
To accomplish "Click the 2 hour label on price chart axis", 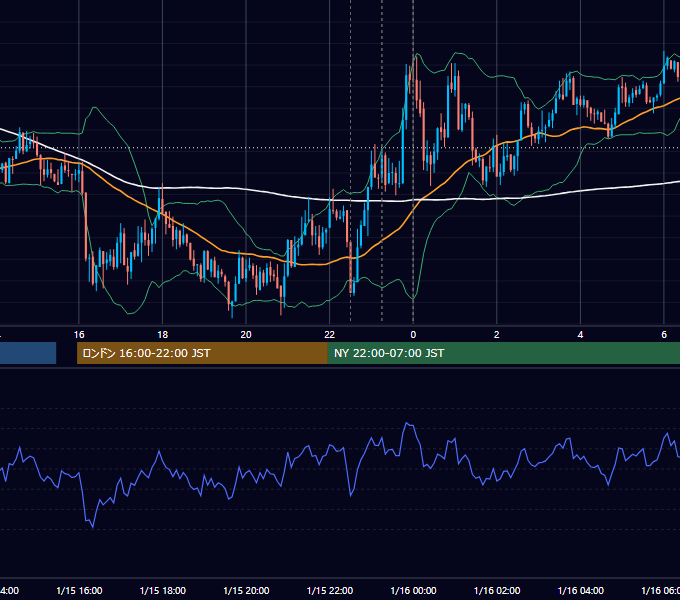I will coord(497,334).
